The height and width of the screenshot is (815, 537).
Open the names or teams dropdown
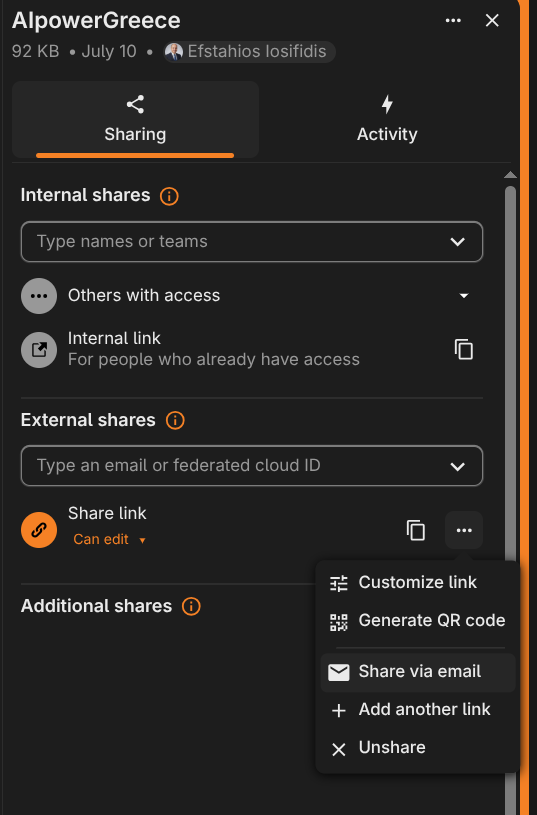click(x=457, y=242)
